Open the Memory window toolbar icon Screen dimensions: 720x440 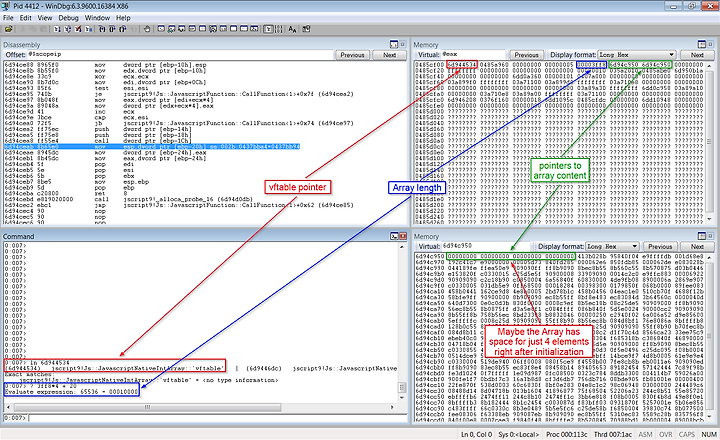click(202, 29)
